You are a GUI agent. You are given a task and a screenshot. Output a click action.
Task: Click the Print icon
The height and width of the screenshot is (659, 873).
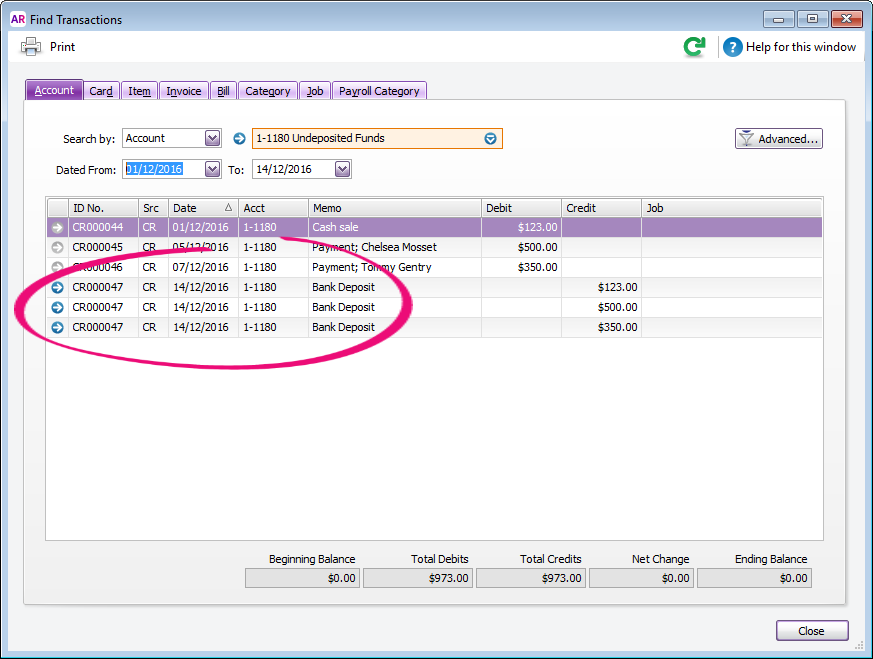pyautogui.click(x=33, y=46)
